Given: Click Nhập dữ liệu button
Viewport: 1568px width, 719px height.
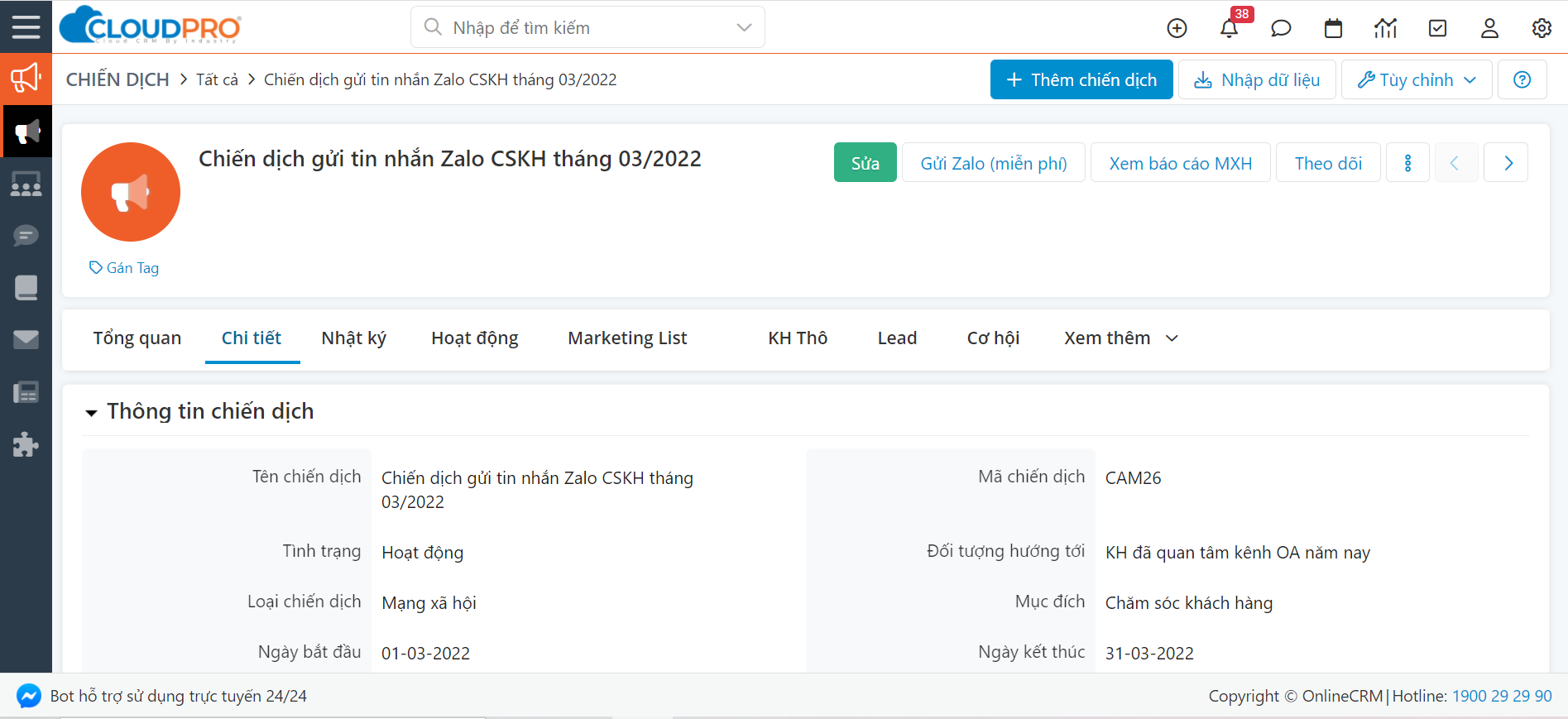Looking at the screenshot, I should point(1257,79).
